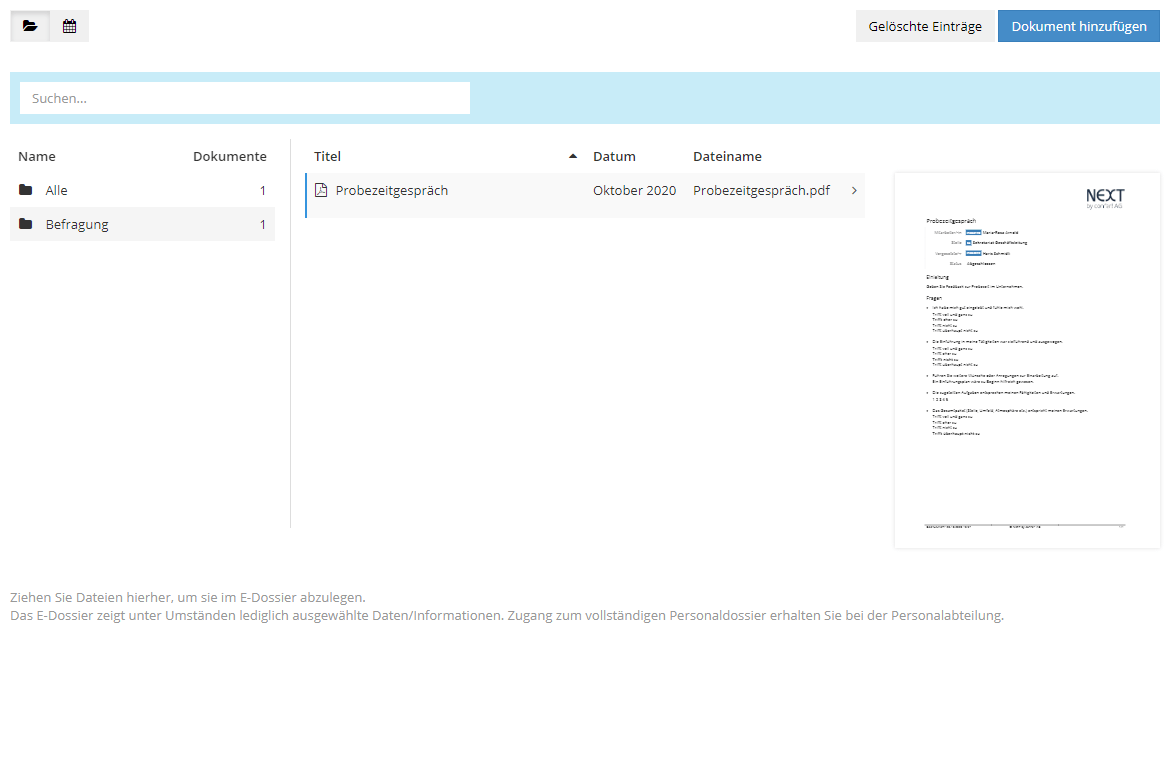Click the Name column header in folder list
The width and height of the screenshot is (1170, 780).
(37, 156)
